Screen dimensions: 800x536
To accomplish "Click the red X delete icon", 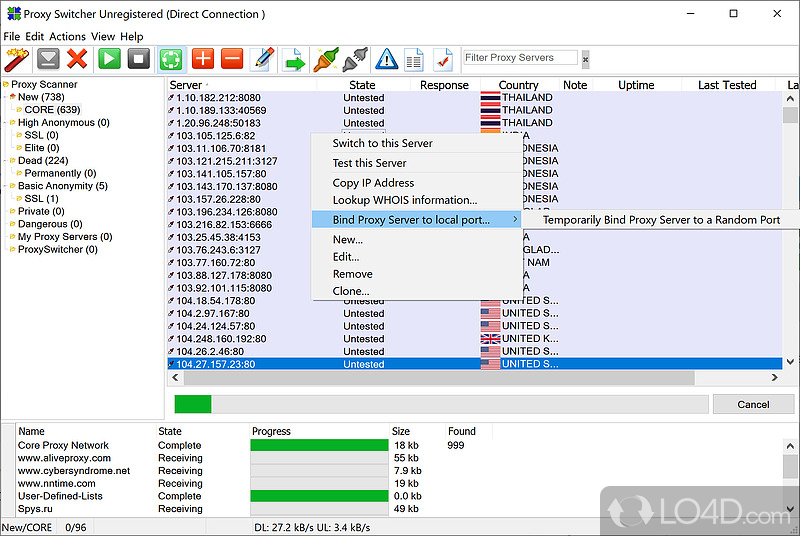I will [x=77, y=59].
